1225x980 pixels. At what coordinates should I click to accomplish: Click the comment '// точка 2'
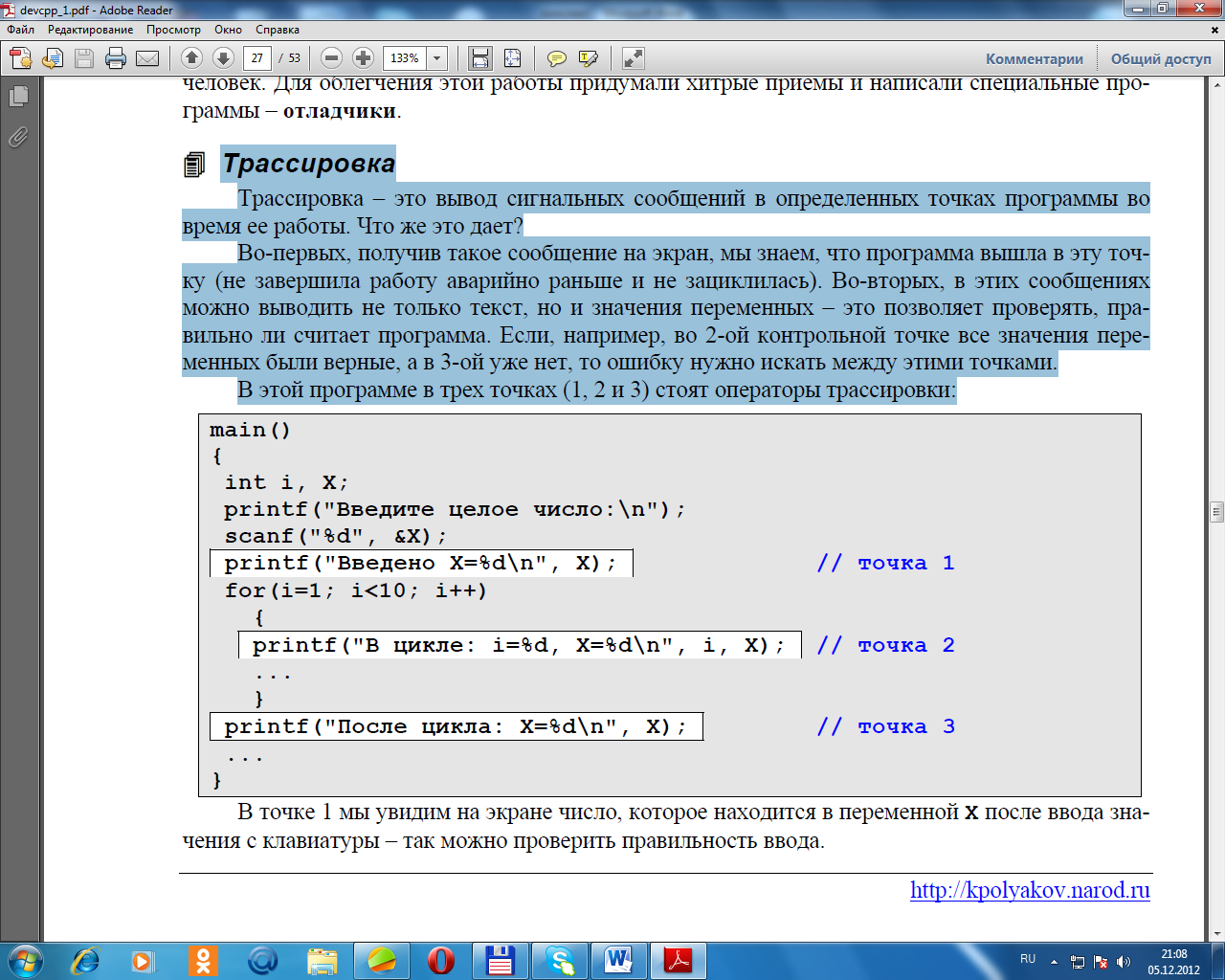tap(886, 645)
